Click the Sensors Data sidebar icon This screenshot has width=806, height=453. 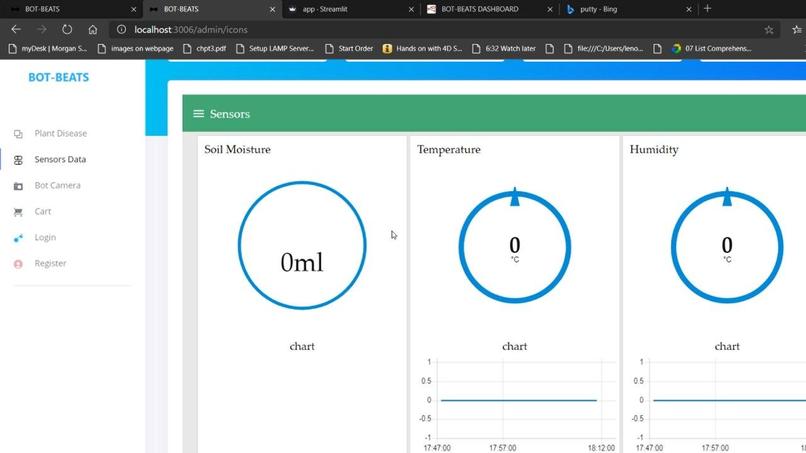pos(18,160)
